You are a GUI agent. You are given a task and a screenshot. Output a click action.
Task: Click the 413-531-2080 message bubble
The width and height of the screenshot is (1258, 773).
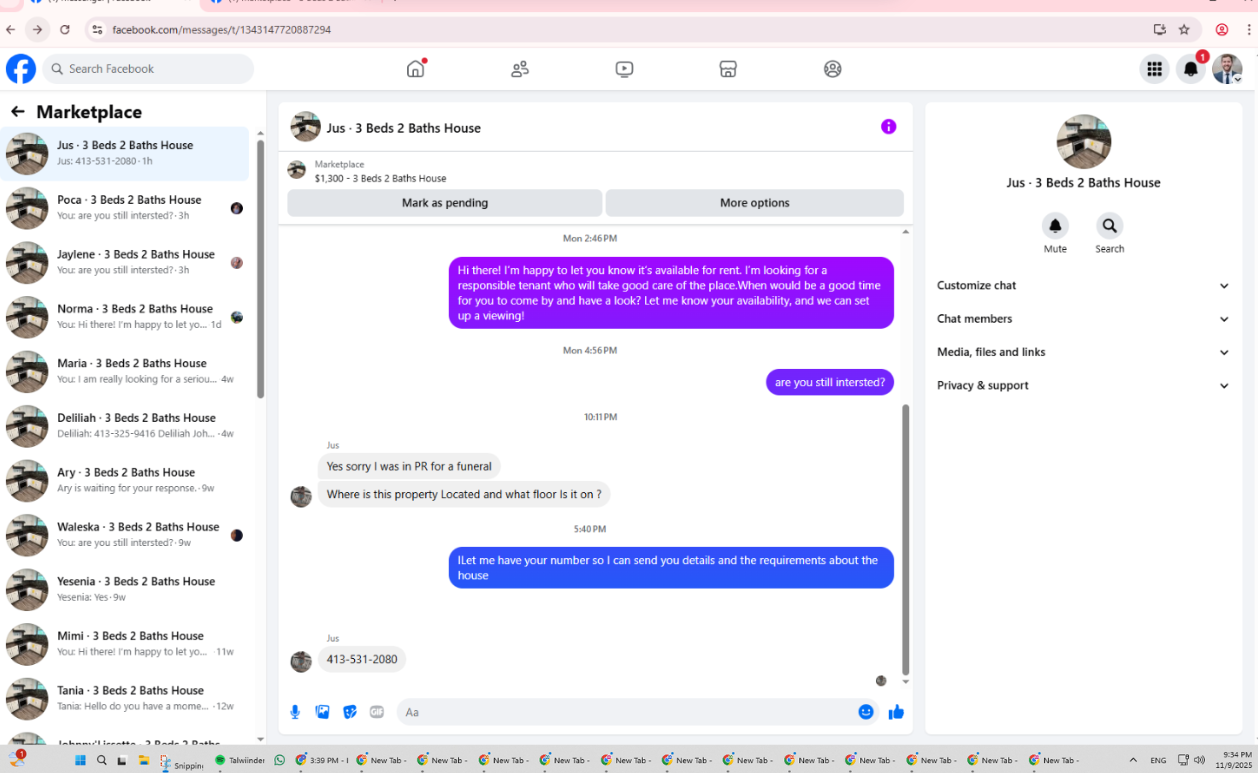pos(362,659)
